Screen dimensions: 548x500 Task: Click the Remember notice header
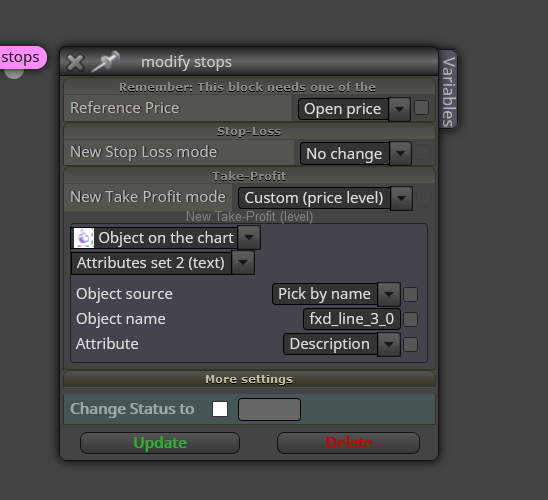tap(249, 87)
